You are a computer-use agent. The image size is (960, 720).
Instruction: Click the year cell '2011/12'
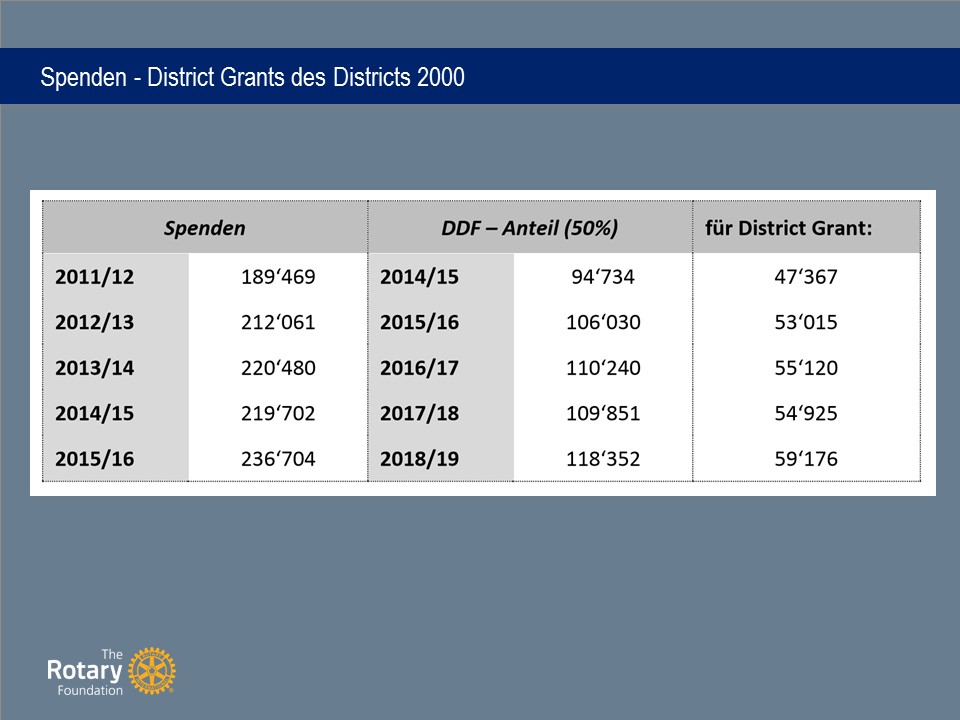(94, 277)
